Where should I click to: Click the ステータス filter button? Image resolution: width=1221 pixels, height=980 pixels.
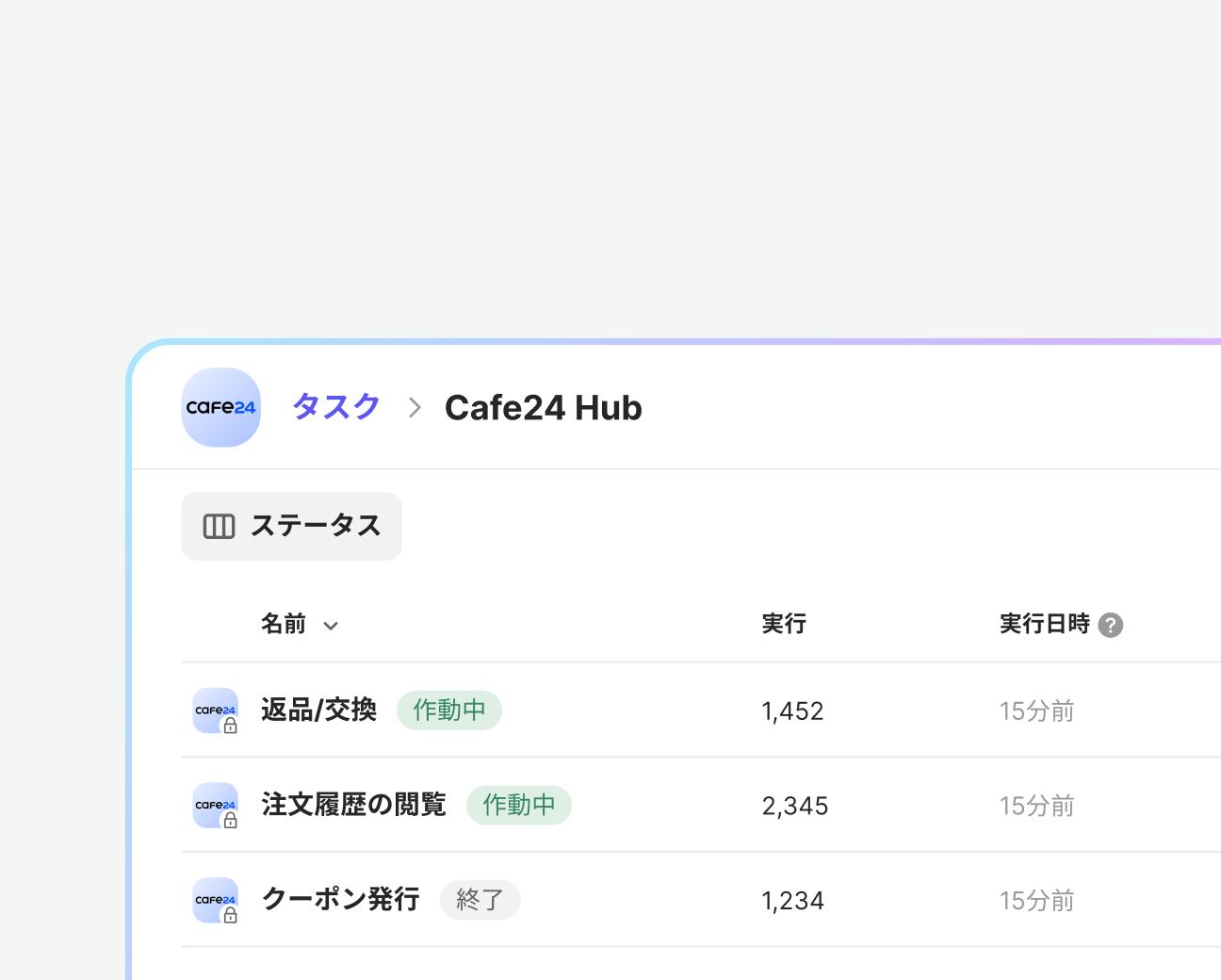(291, 526)
